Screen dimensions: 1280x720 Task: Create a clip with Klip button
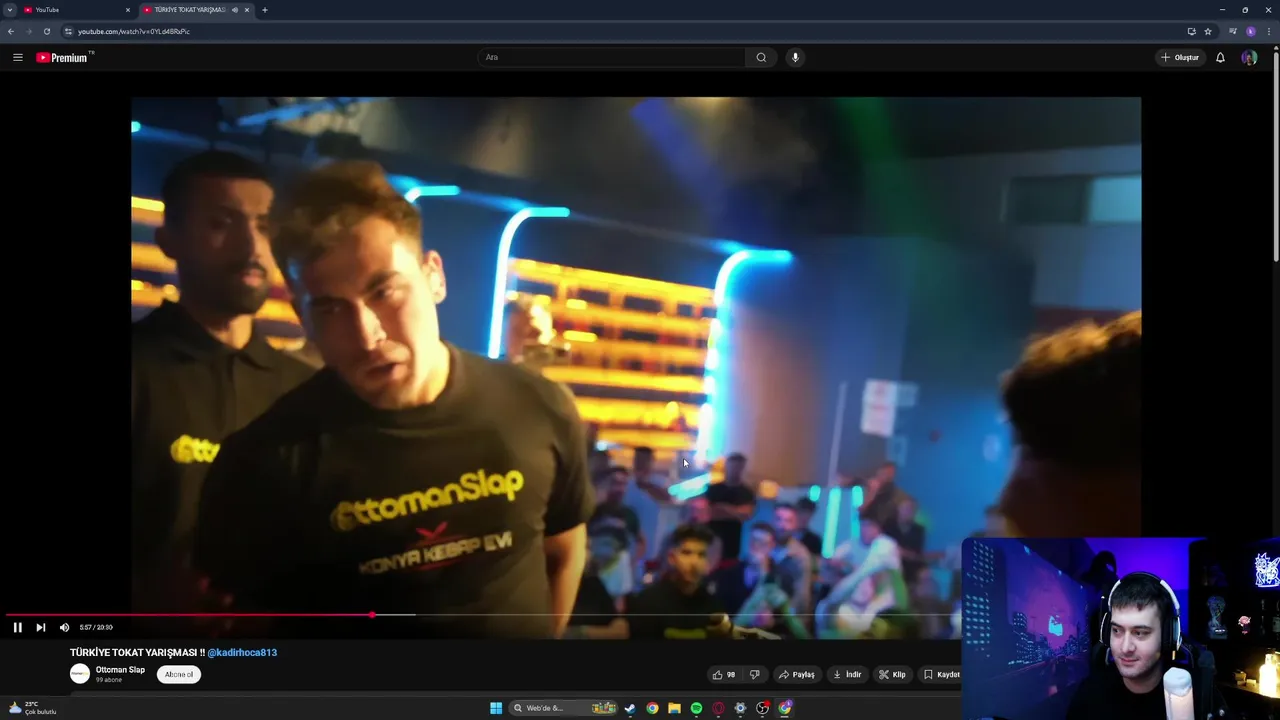pos(892,675)
